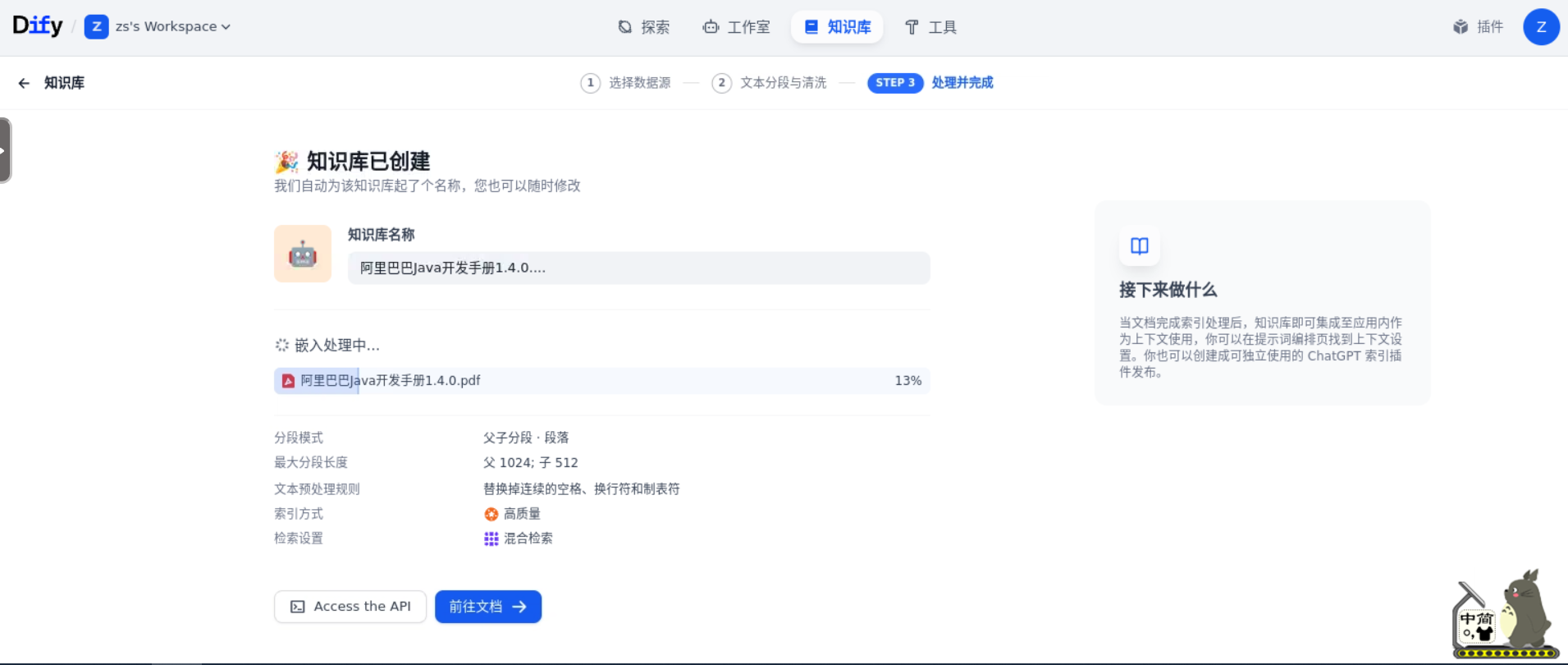1568x665 pixels.
Task: Open the zs's Workspace dropdown
Action: [173, 26]
